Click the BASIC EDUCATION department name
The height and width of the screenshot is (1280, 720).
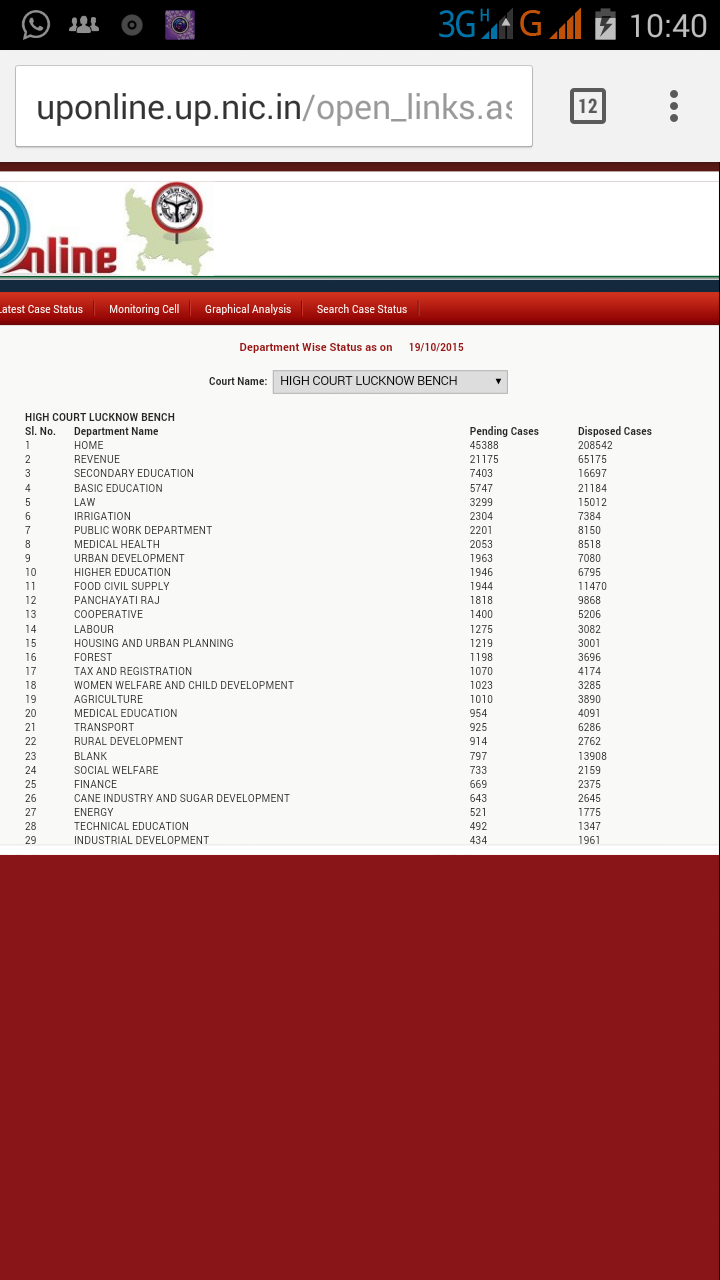tap(118, 489)
